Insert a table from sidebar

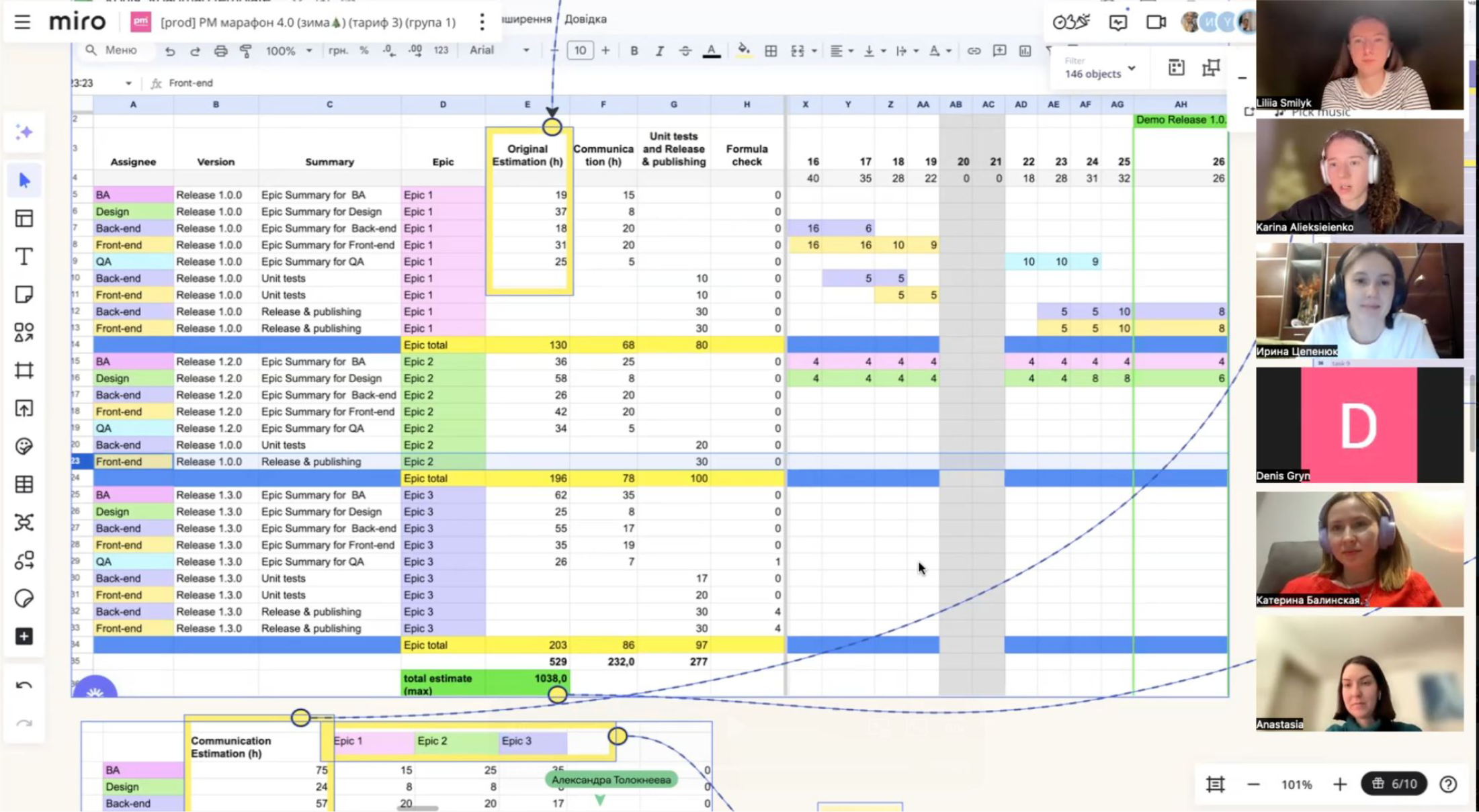[24, 484]
